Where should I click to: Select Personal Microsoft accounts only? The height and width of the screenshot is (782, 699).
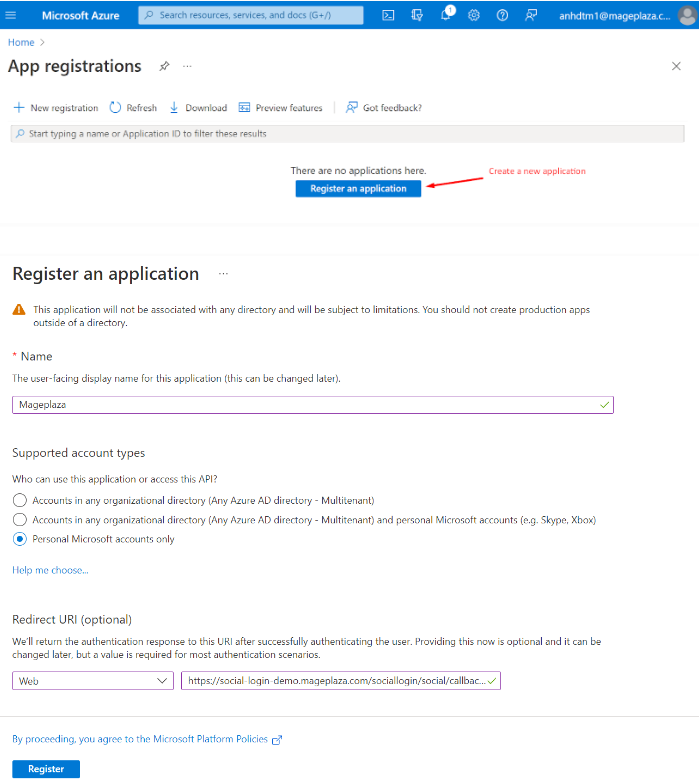click(x=20, y=539)
